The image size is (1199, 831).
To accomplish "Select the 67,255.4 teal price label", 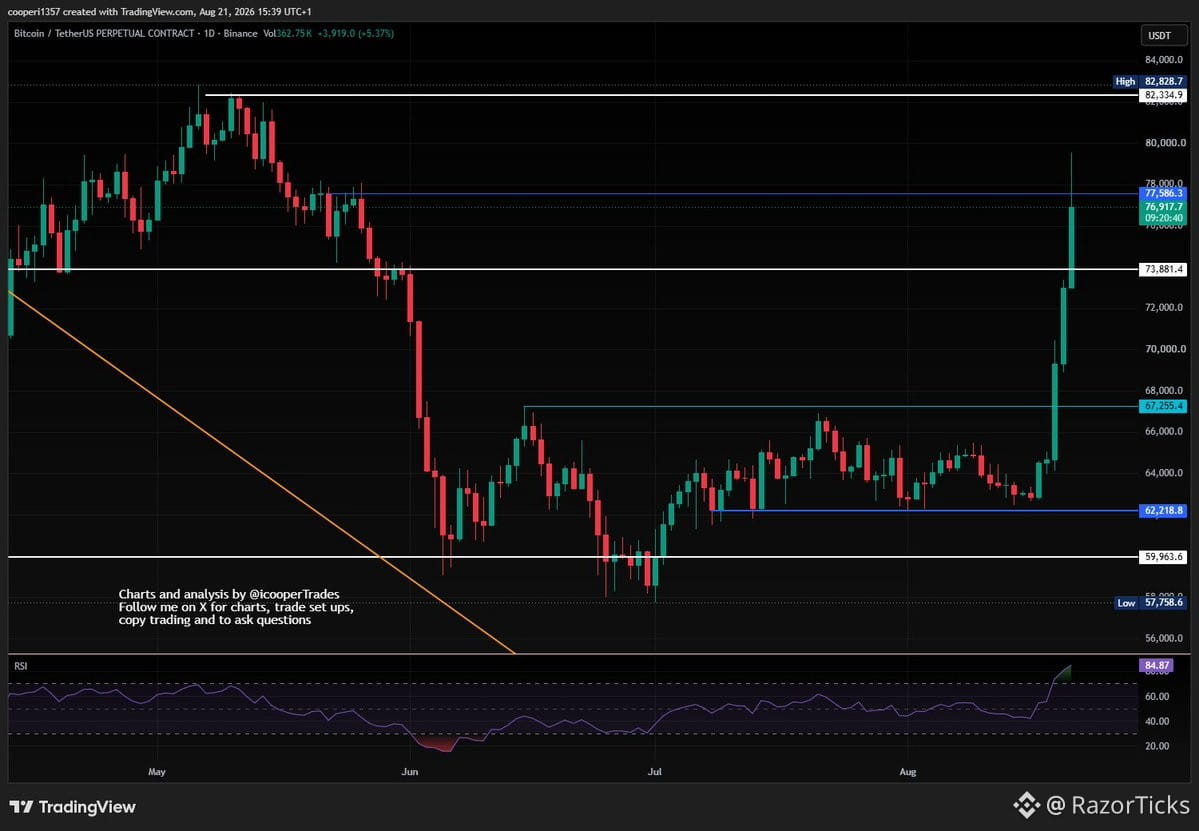I will click(1162, 406).
